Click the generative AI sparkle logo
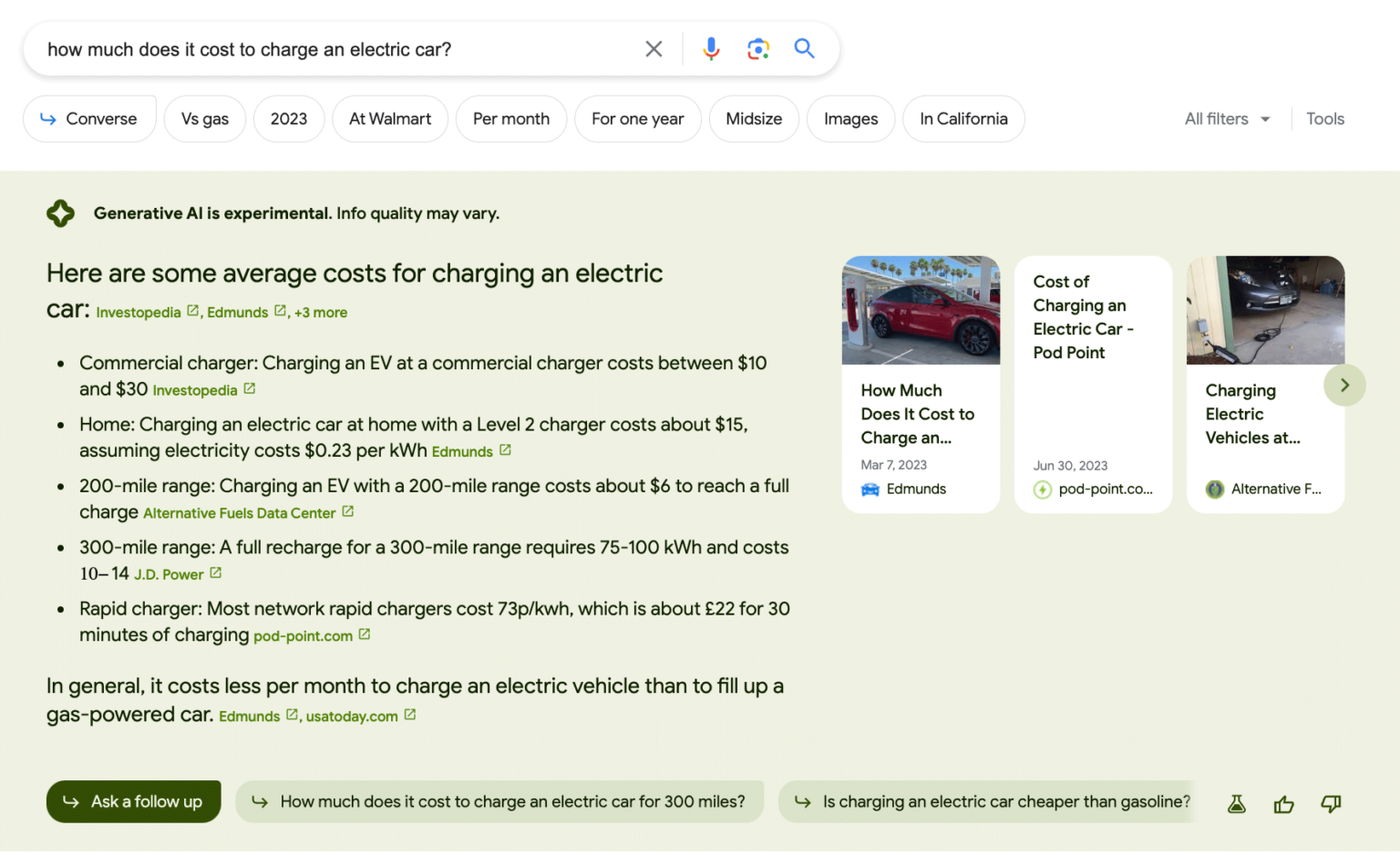The height and width of the screenshot is (856, 1400). click(x=60, y=212)
